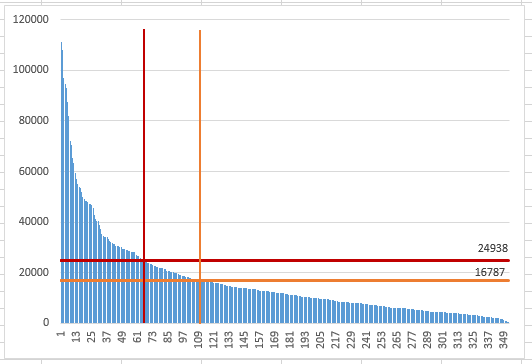The image size is (532, 364).
Task: Select the 0 axis label
Action: point(46,322)
